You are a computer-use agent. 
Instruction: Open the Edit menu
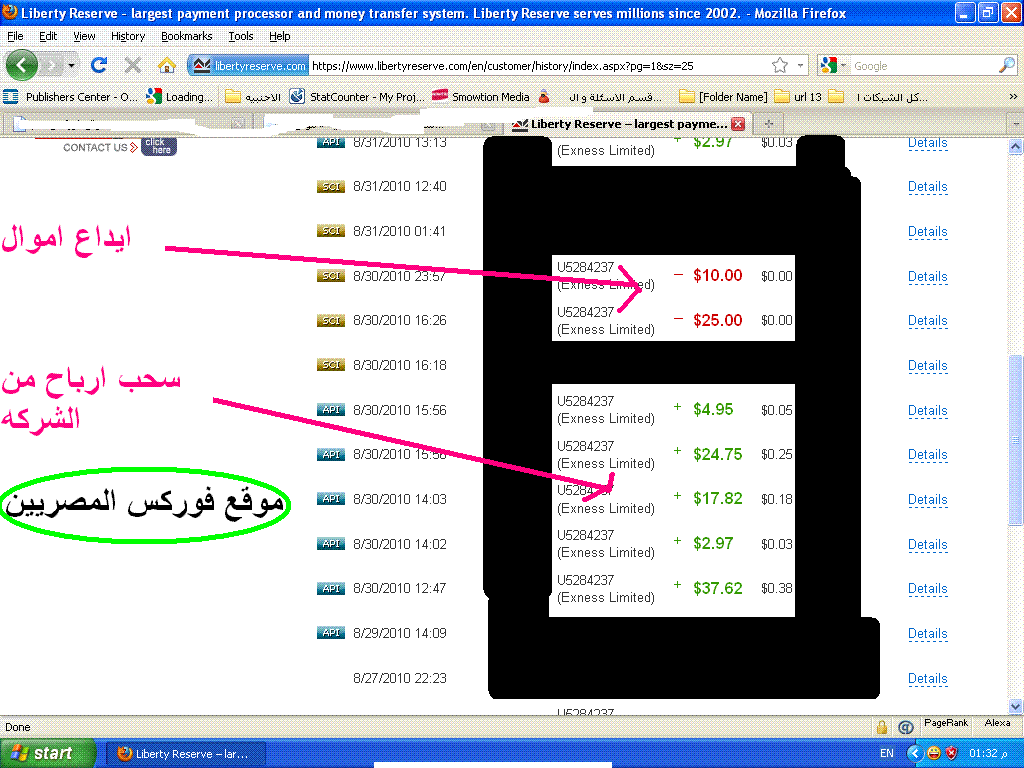[48, 36]
